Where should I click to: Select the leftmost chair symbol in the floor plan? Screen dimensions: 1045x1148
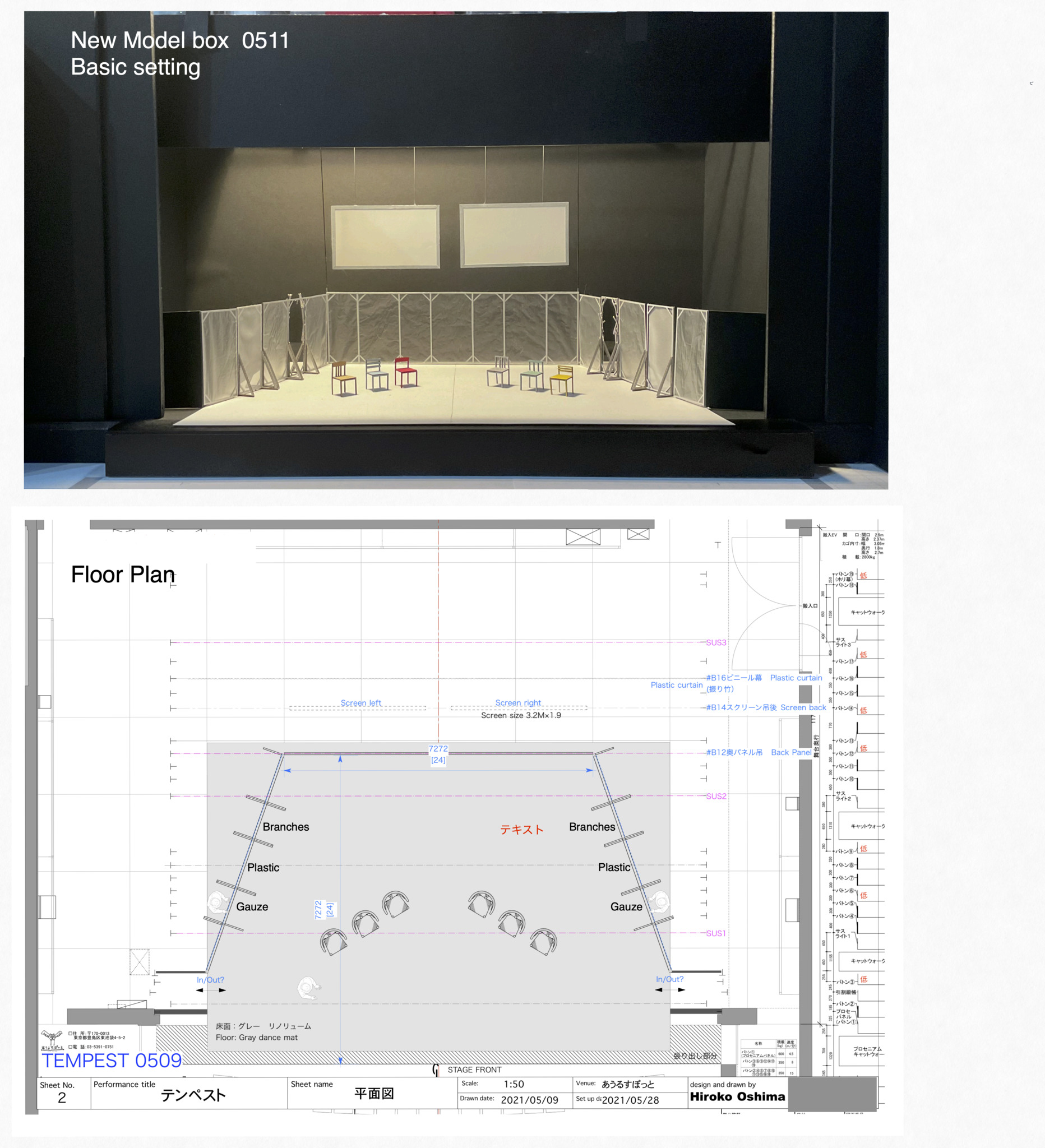coord(334,942)
